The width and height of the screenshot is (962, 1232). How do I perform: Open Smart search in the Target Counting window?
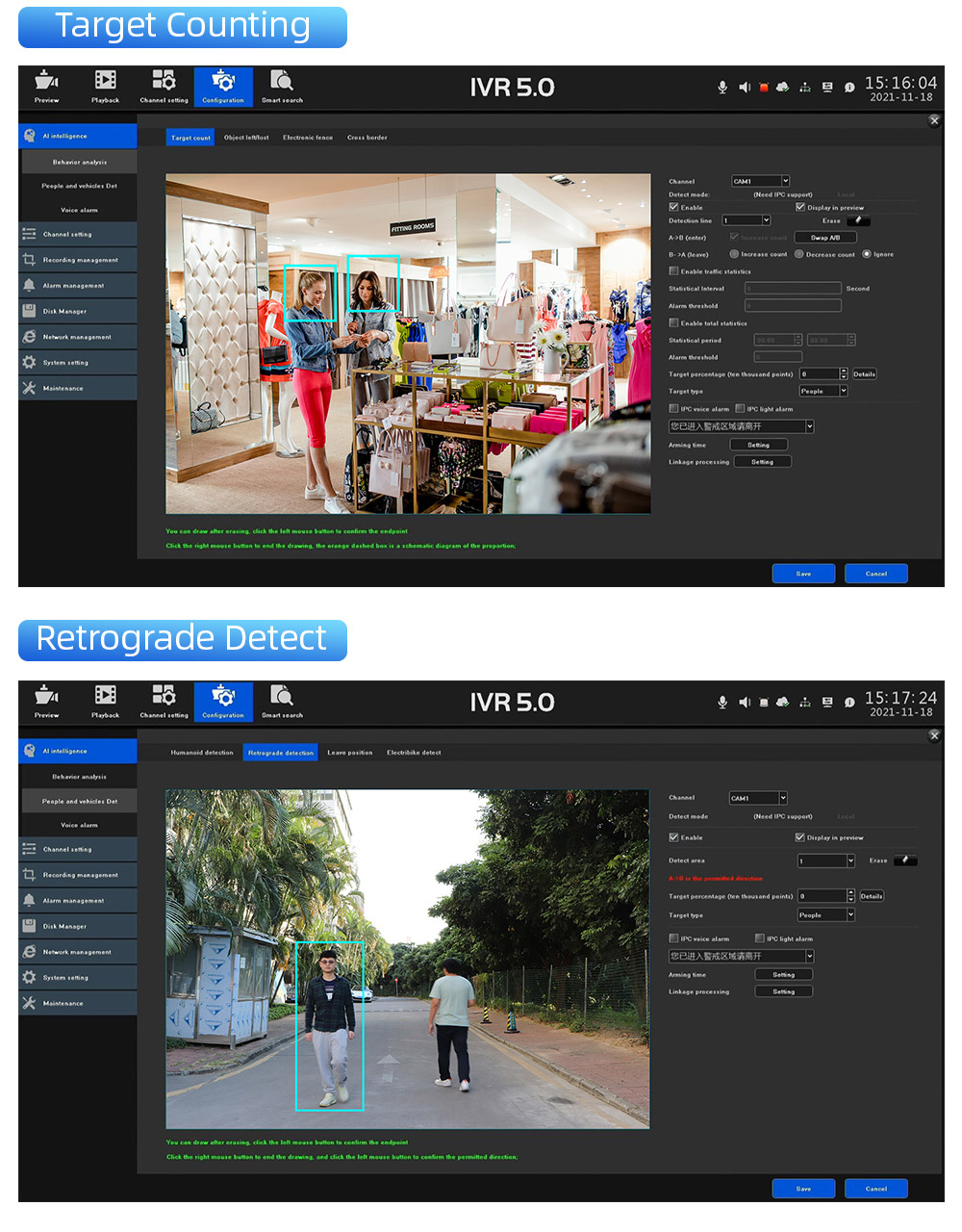[x=282, y=86]
